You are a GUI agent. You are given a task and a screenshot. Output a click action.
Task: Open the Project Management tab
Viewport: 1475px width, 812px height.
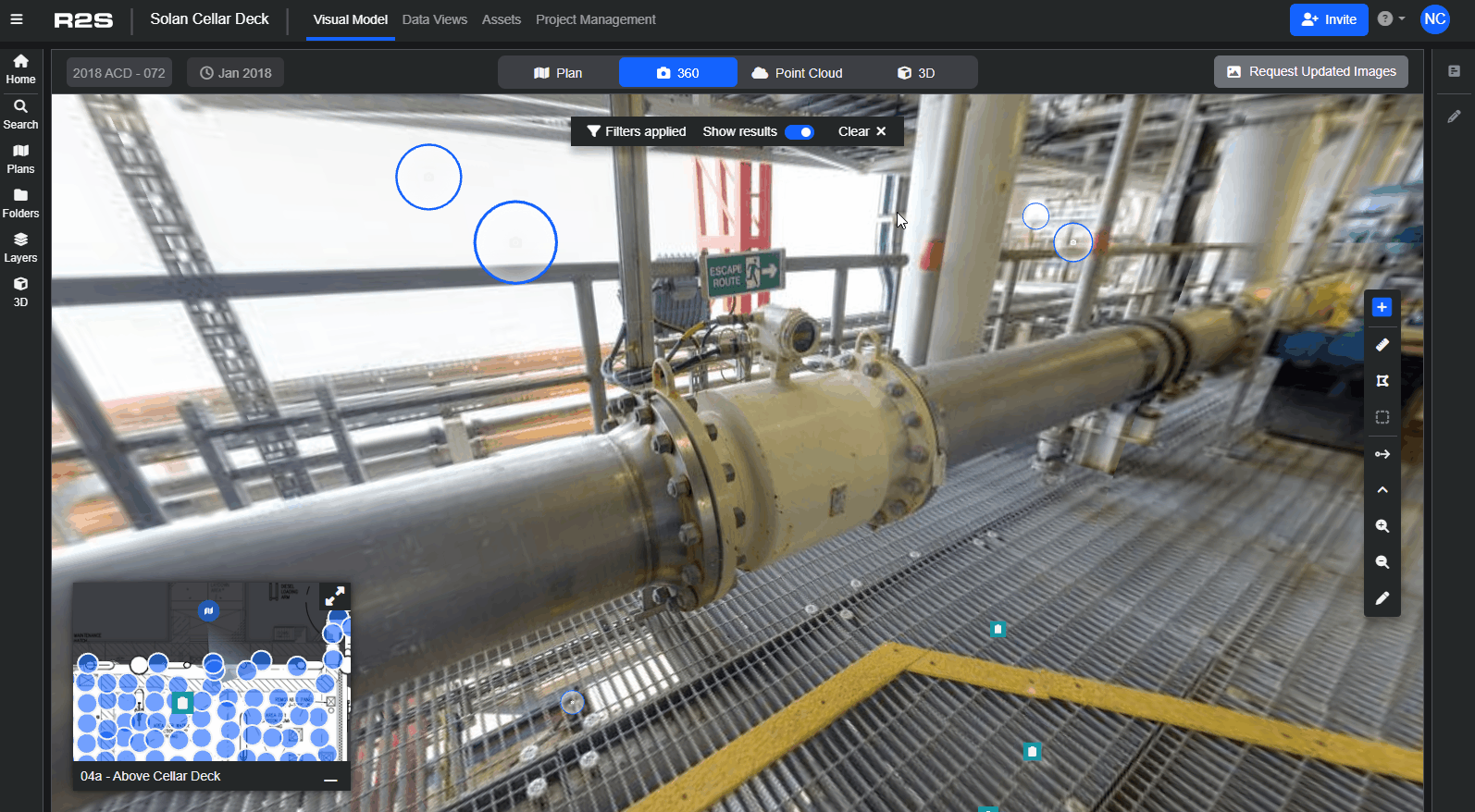pyautogui.click(x=596, y=19)
